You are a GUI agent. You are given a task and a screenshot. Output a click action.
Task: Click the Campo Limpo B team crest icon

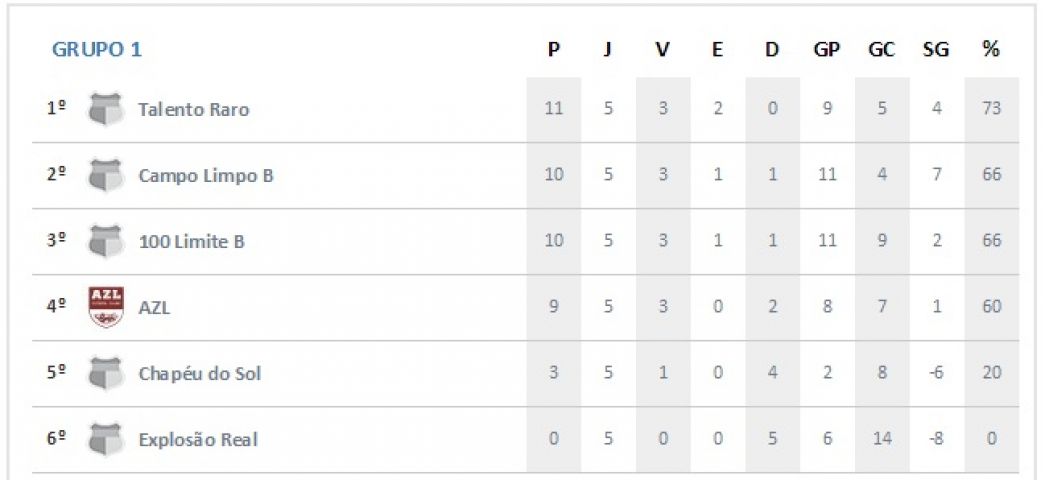point(106,175)
